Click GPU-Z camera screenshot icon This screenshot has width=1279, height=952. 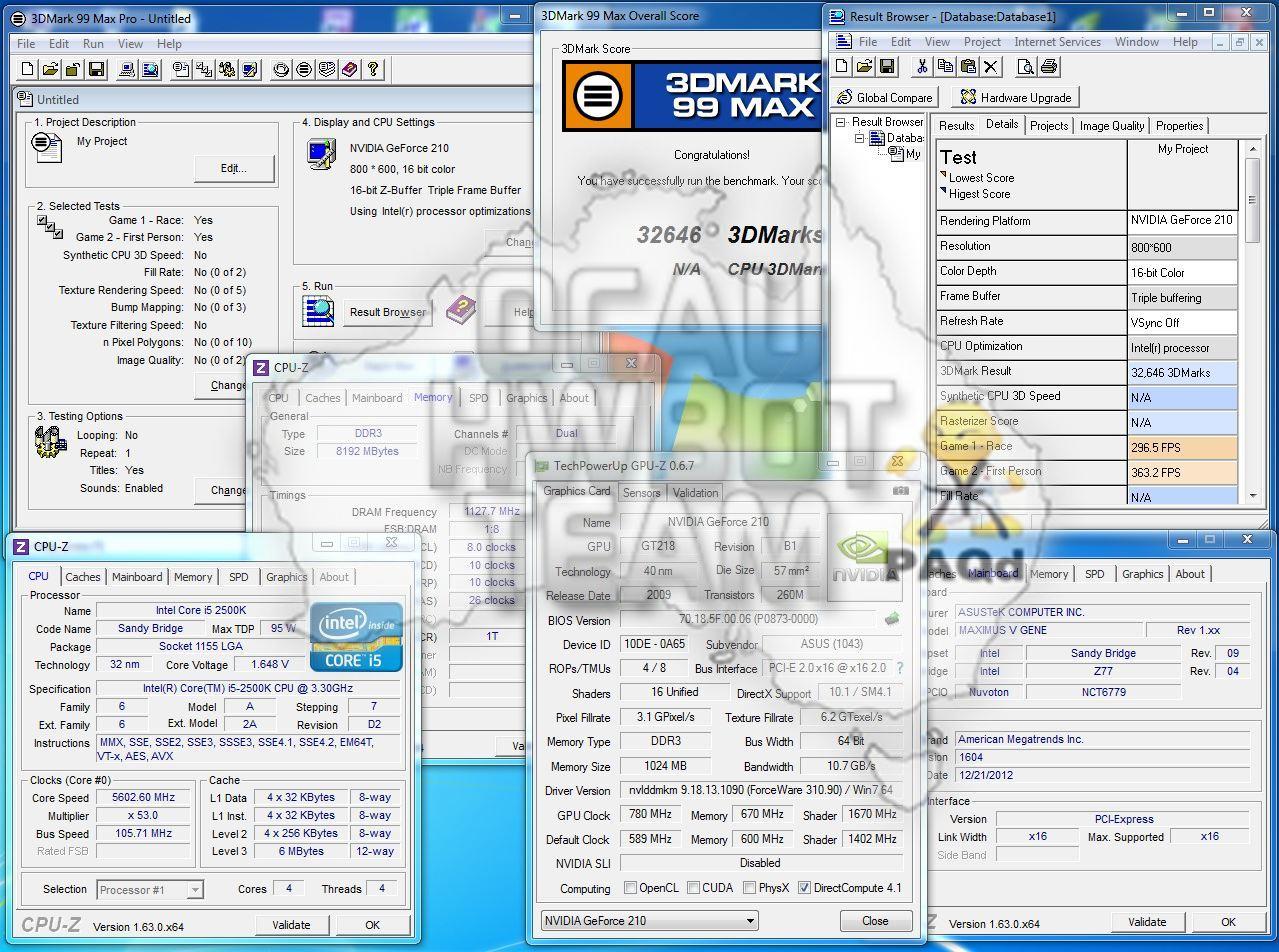(901, 491)
